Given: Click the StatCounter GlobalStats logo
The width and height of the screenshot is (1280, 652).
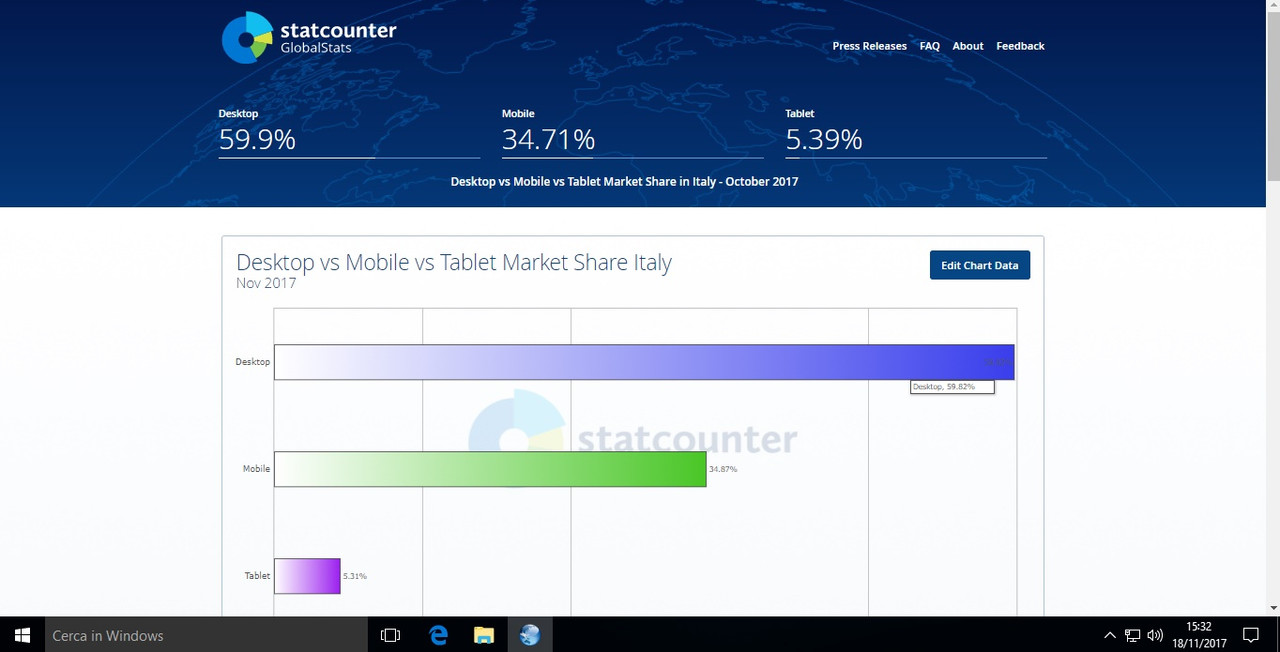Looking at the screenshot, I should pos(309,38).
